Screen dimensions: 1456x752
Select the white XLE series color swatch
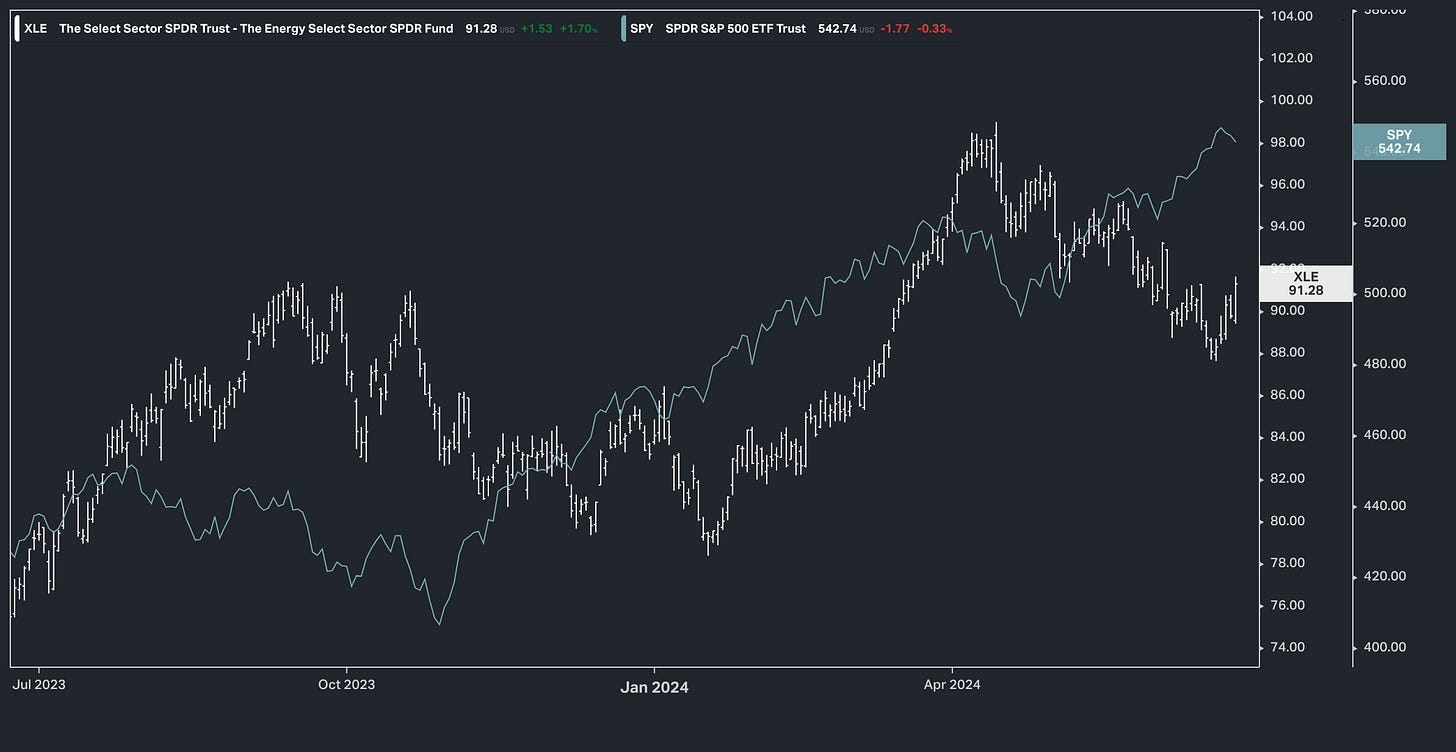pos(17,29)
